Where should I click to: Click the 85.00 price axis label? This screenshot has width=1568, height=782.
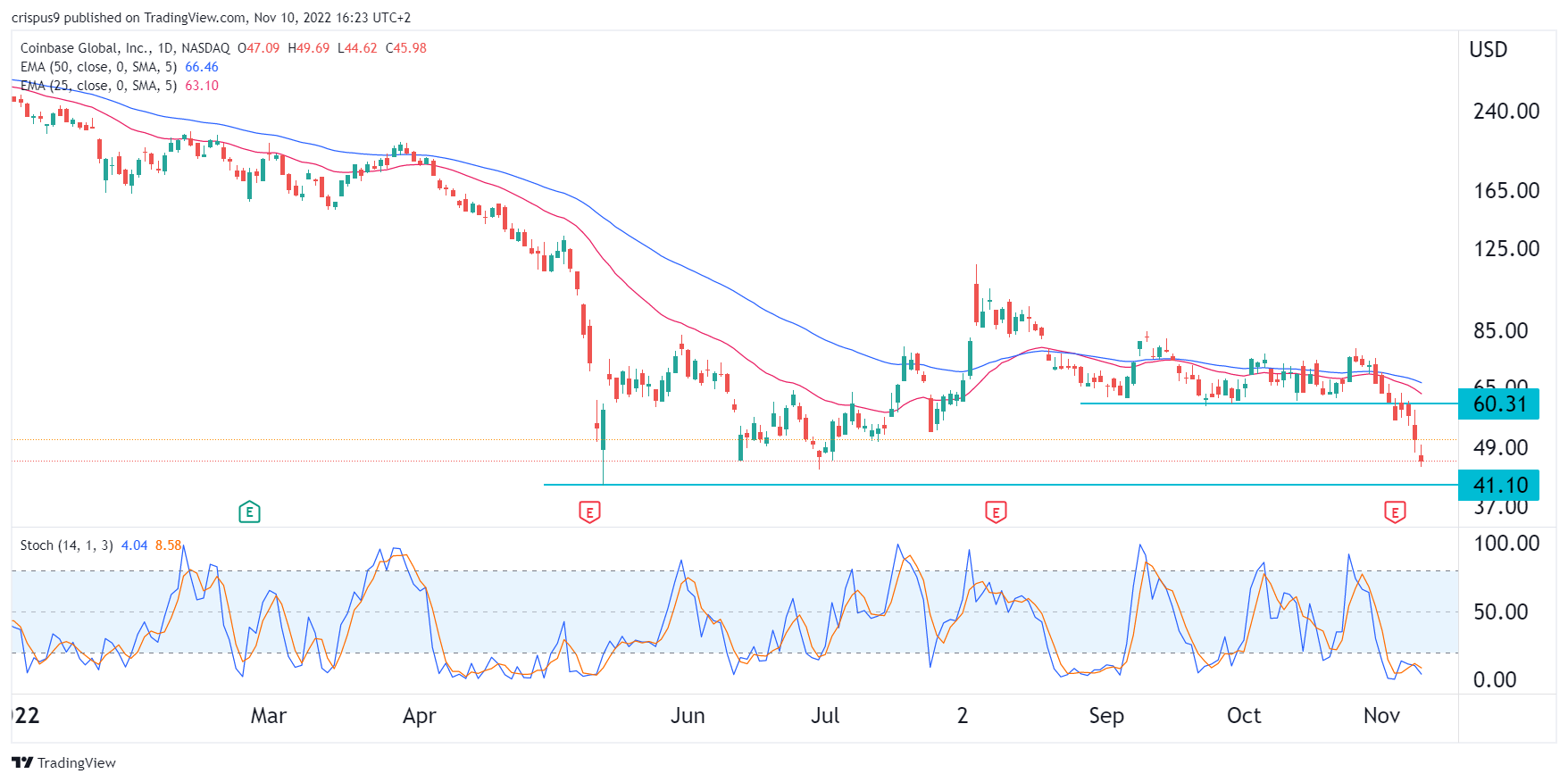coord(1500,330)
